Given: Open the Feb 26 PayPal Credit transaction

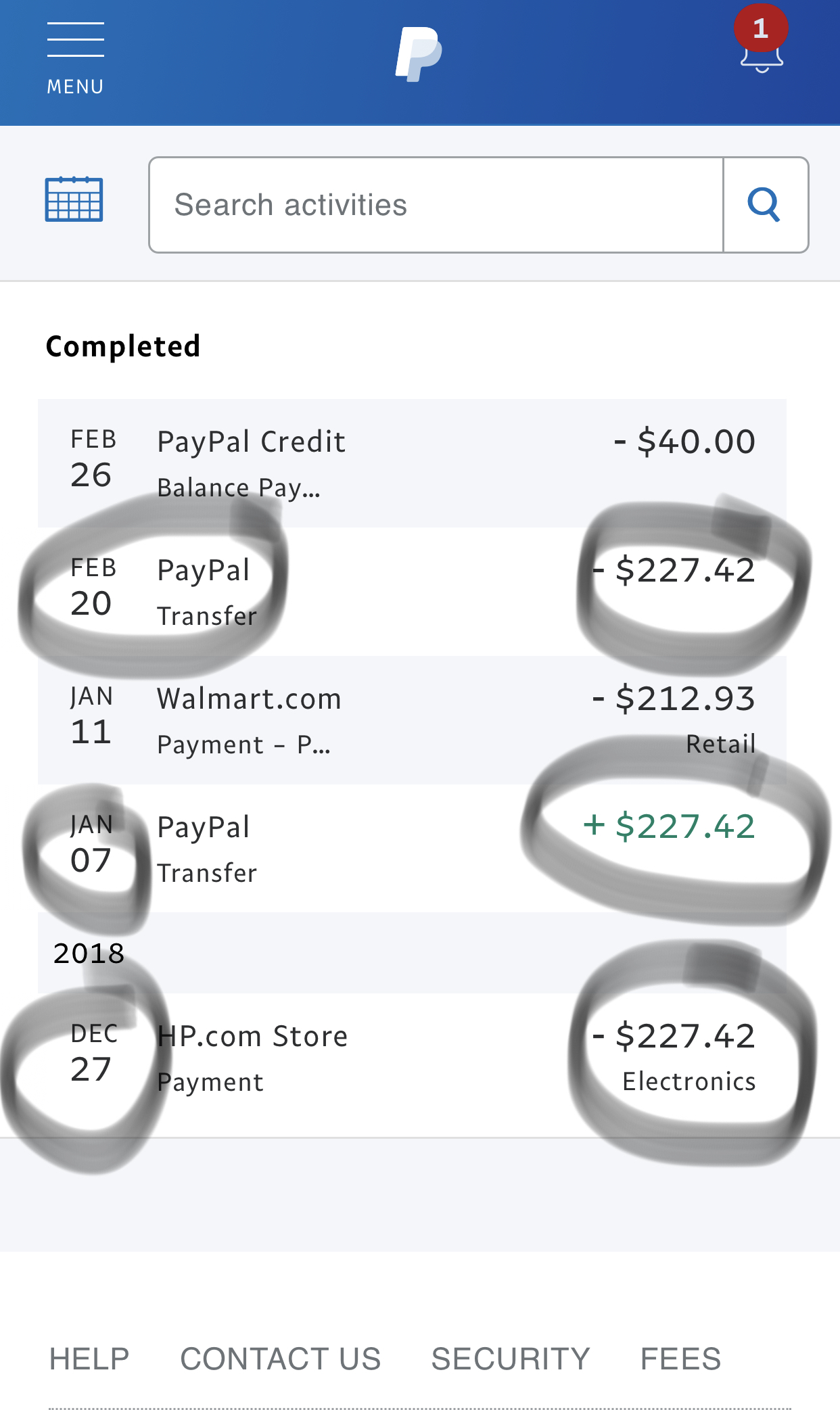Looking at the screenshot, I should pyautogui.click(x=412, y=463).
